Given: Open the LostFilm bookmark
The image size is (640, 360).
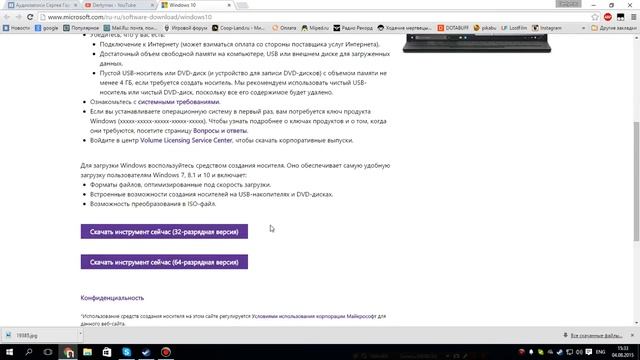Looking at the screenshot, I should click(x=514, y=28).
